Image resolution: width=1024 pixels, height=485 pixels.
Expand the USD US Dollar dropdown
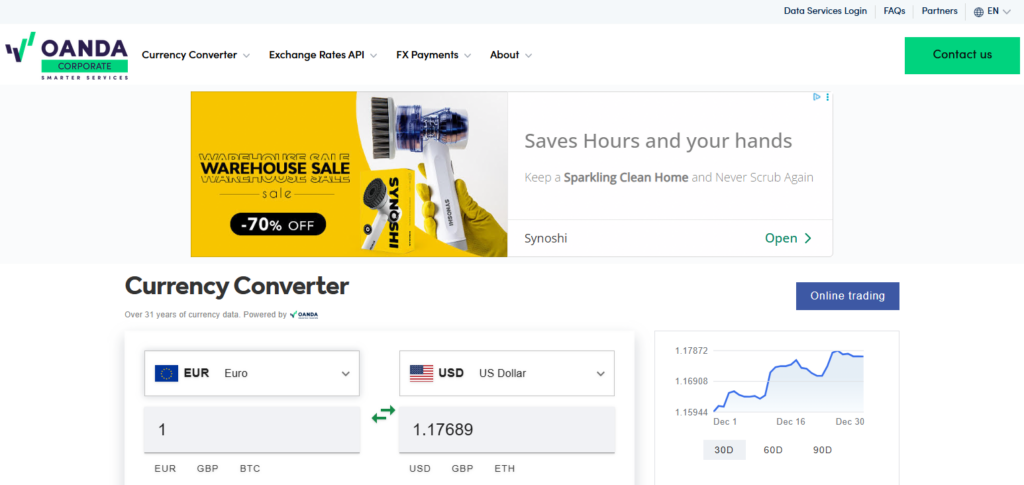click(601, 373)
